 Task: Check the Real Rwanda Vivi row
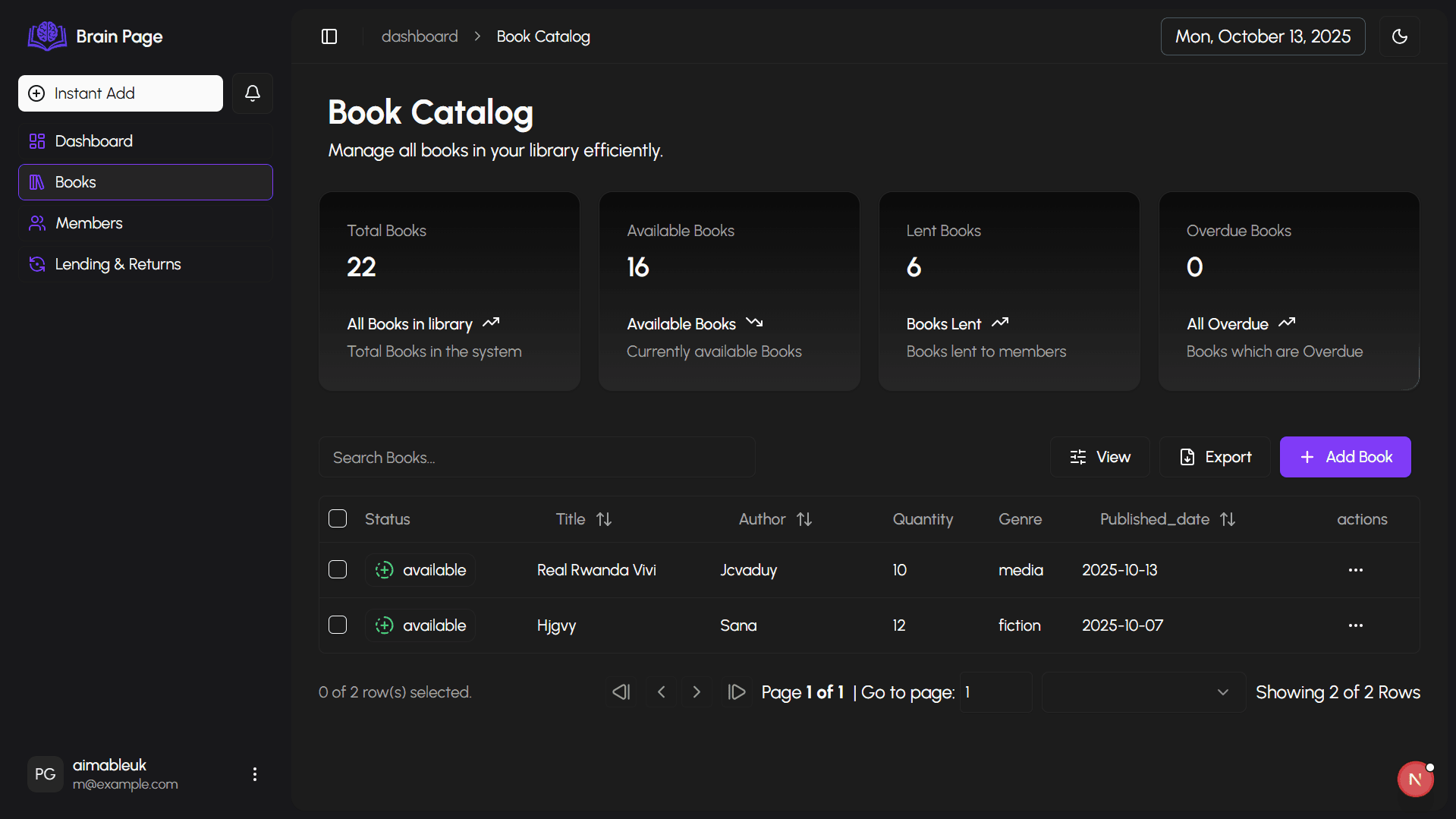coord(338,569)
